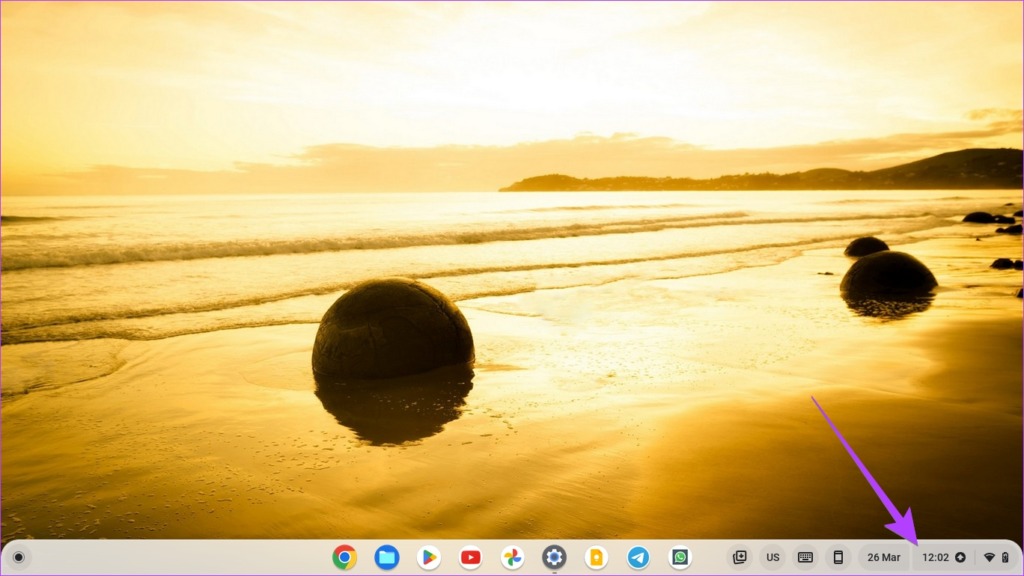
Task: Open the Settings gear app
Action: point(554,557)
